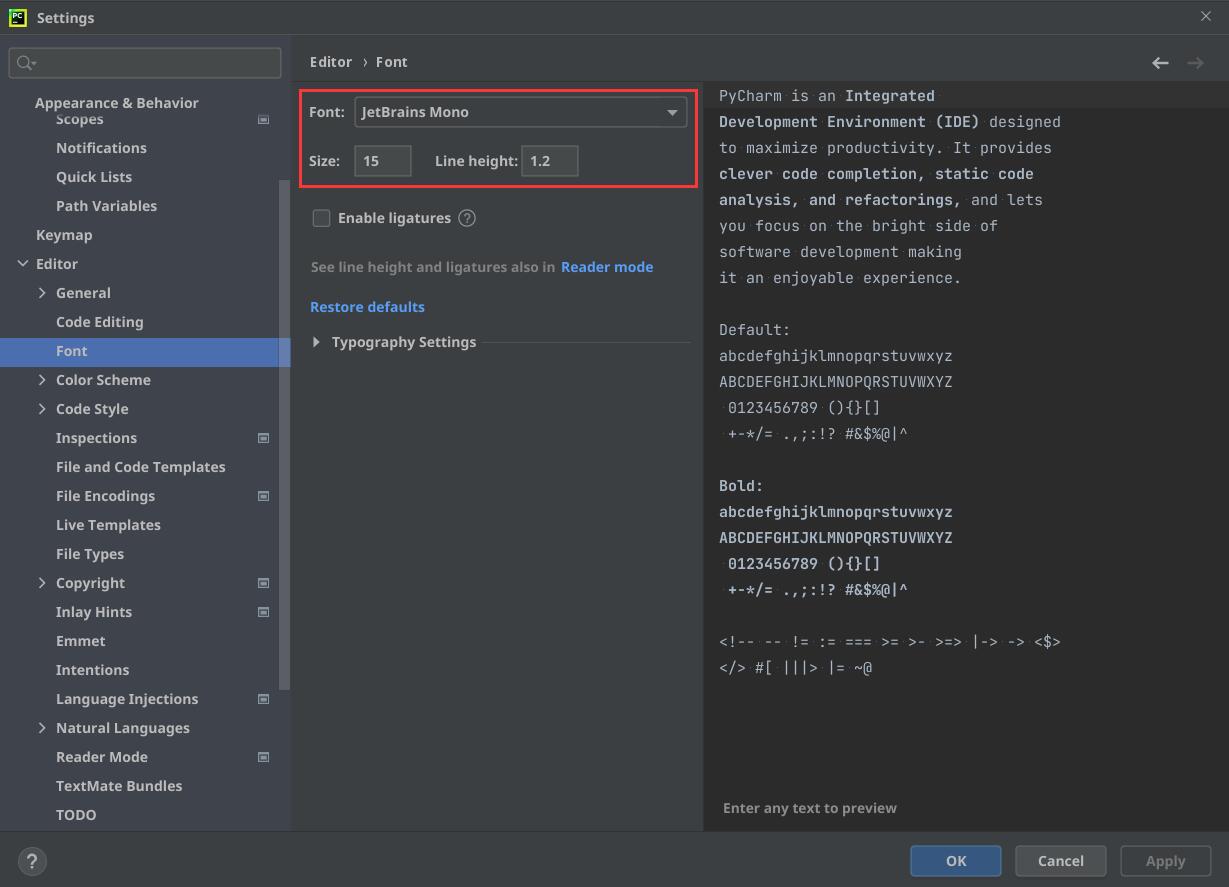Open the Reader mode link
Screen dimensions: 1229x887
click(606, 267)
